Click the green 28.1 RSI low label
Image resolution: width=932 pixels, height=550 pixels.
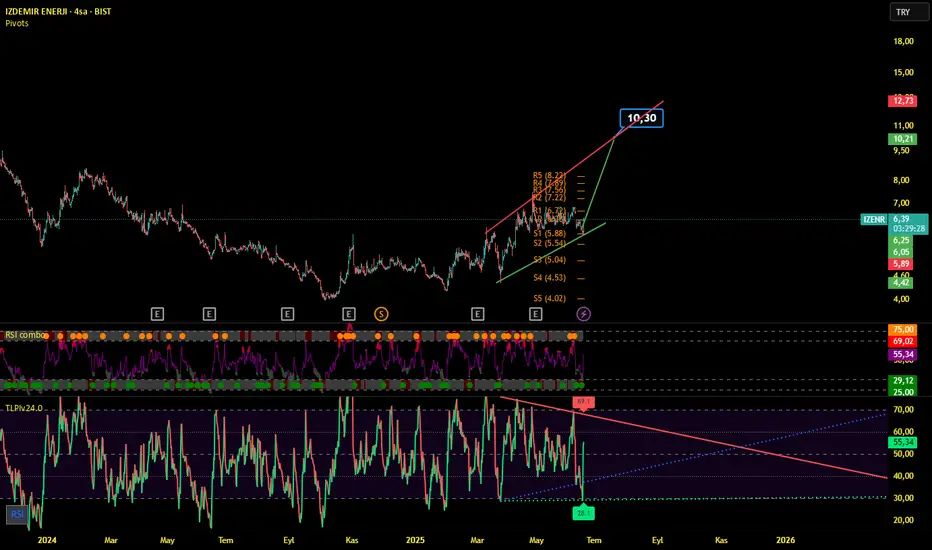pos(583,513)
